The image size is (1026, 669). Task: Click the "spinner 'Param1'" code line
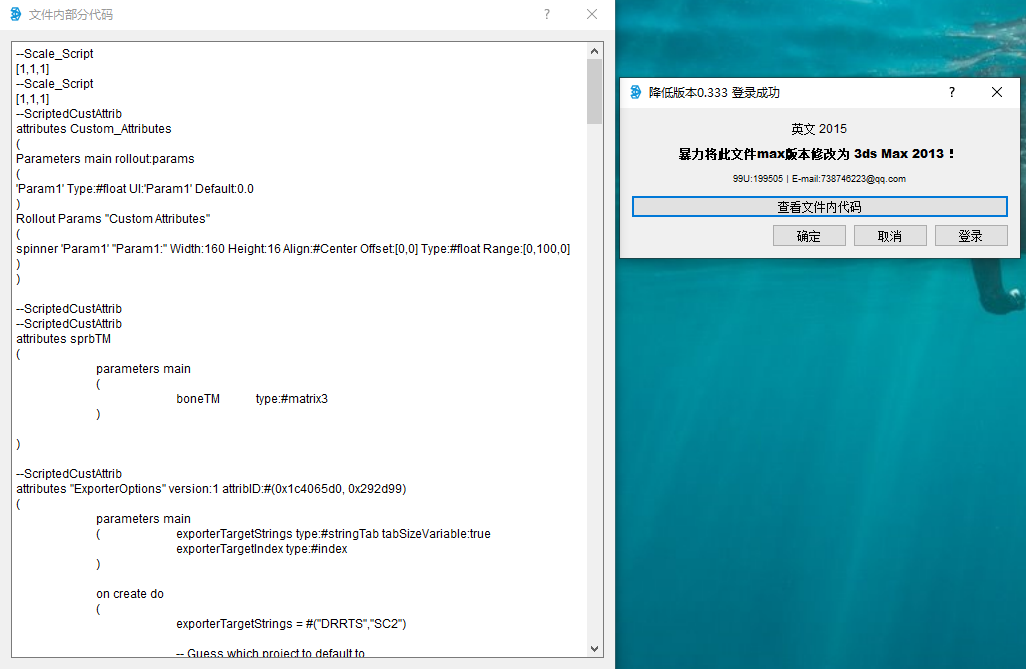[293, 249]
